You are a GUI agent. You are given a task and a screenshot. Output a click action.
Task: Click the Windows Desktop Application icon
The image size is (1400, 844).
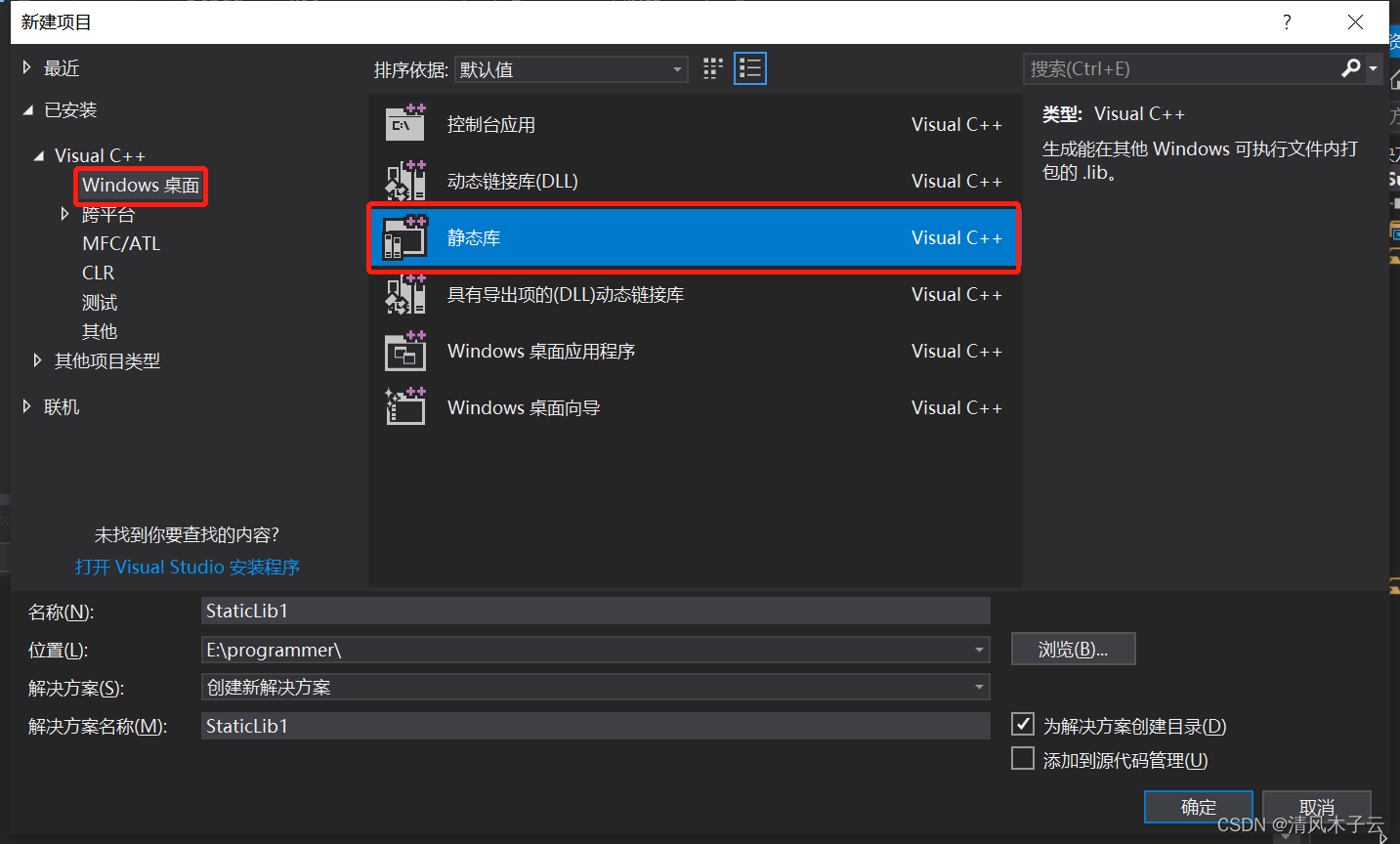(x=405, y=351)
